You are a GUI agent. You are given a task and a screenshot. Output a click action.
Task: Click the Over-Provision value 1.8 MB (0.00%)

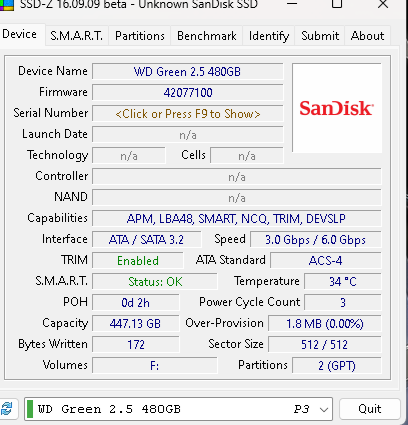325,324
